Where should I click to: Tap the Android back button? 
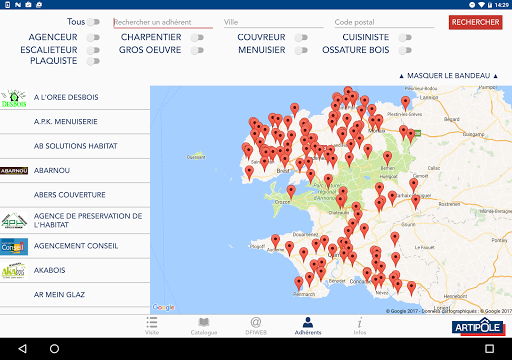(x=22, y=349)
